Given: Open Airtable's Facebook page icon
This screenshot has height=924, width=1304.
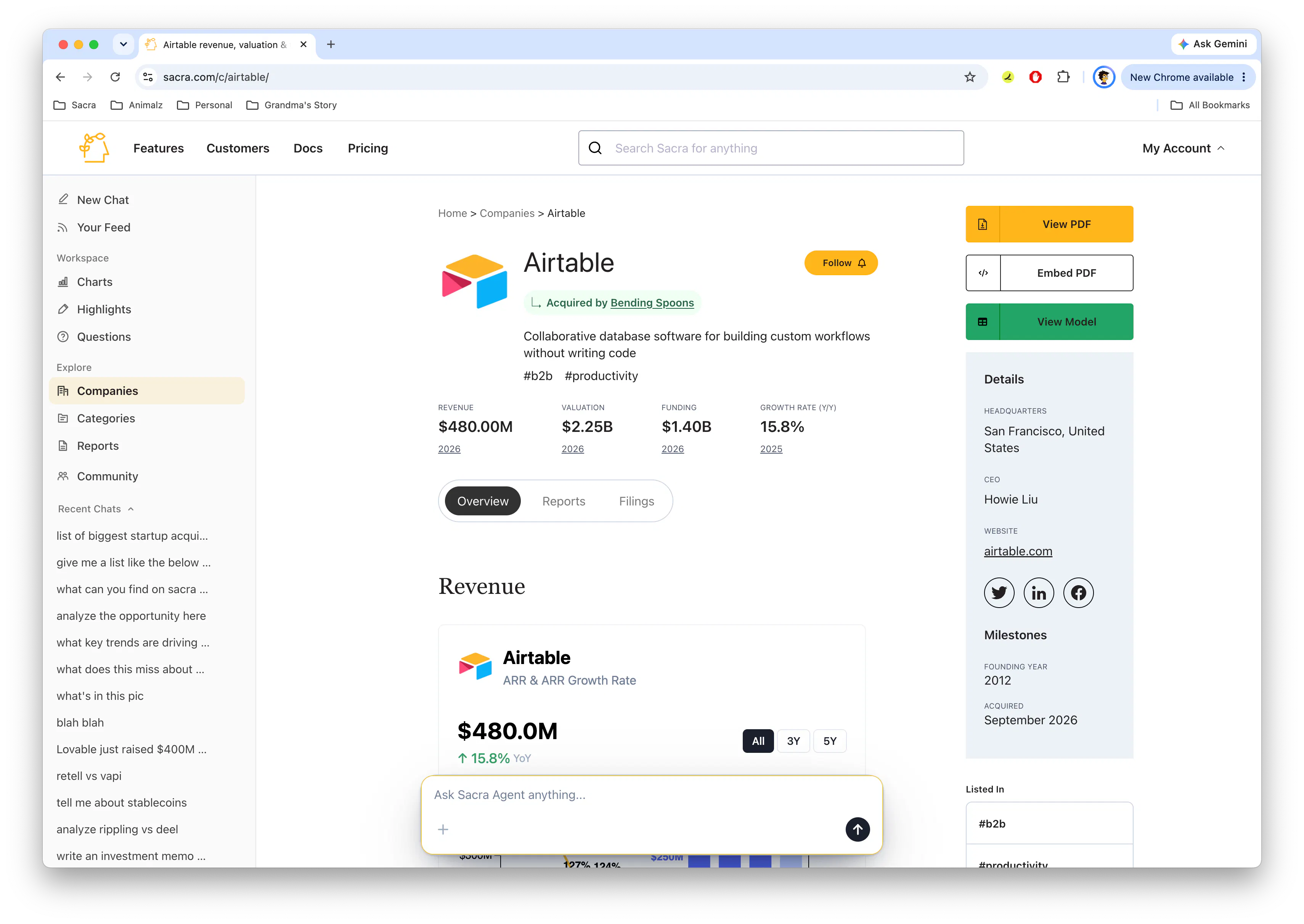Looking at the screenshot, I should point(1079,593).
